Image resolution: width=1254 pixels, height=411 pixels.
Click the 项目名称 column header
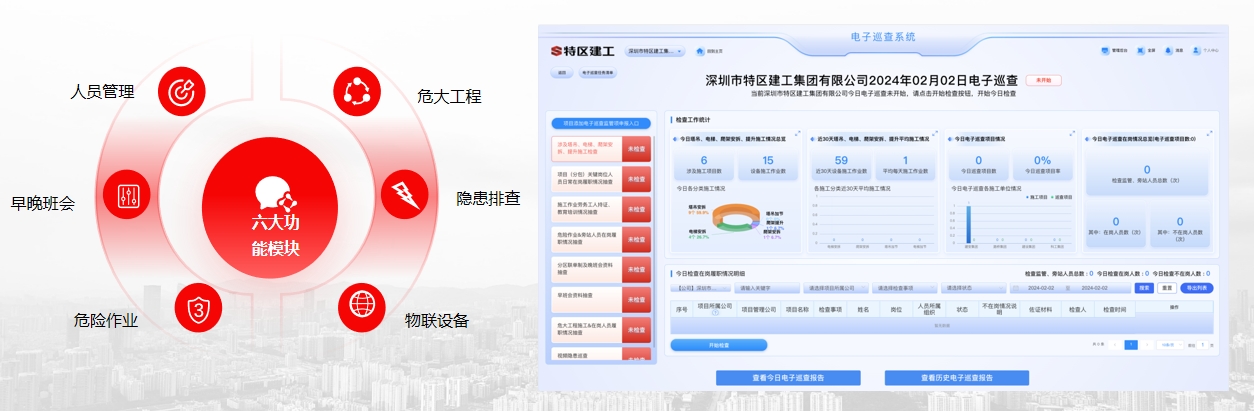(x=796, y=310)
